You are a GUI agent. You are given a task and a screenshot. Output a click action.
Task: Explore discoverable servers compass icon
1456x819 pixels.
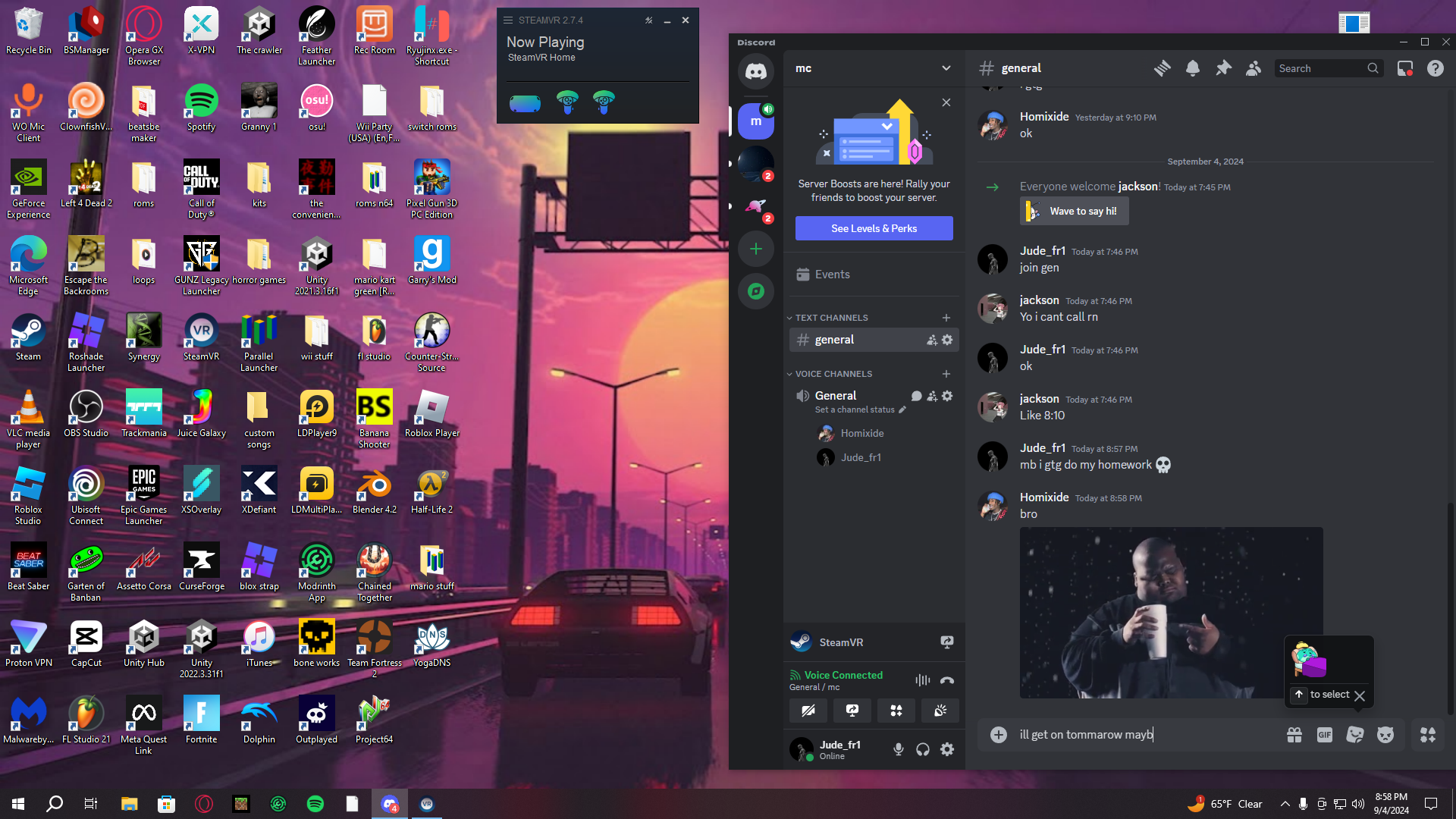point(756,291)
